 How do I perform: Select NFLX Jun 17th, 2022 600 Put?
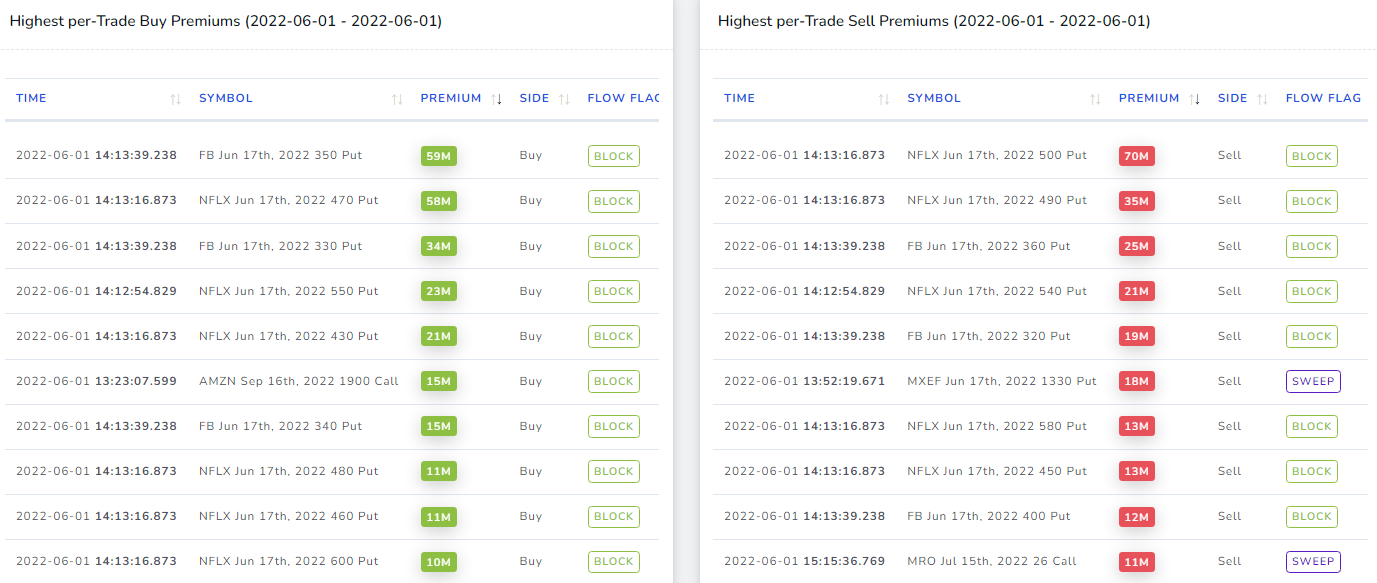pyautogui.click(x=289, y=560)
